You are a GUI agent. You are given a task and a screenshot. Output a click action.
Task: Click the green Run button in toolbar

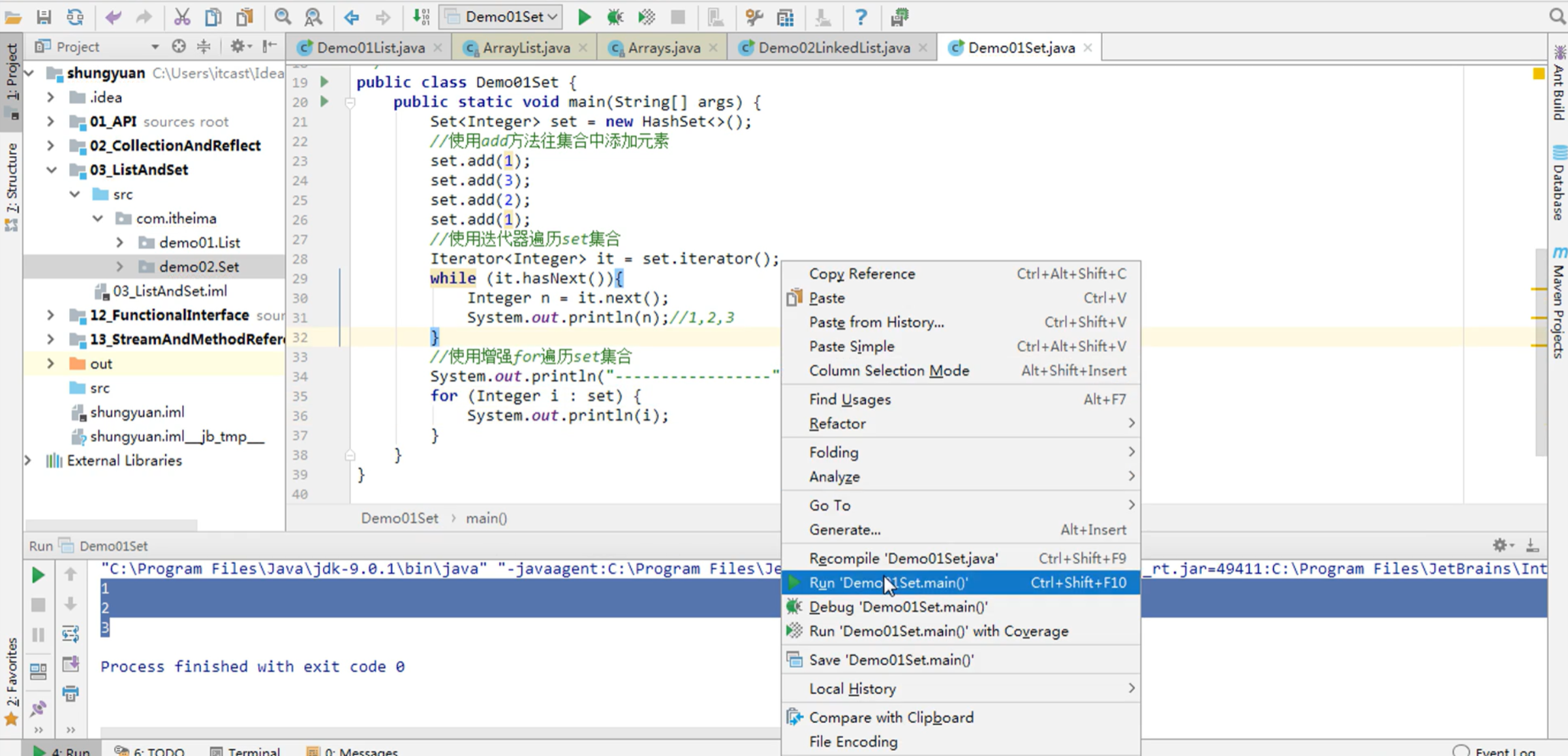pyautogui.click(x=584, y=17)
